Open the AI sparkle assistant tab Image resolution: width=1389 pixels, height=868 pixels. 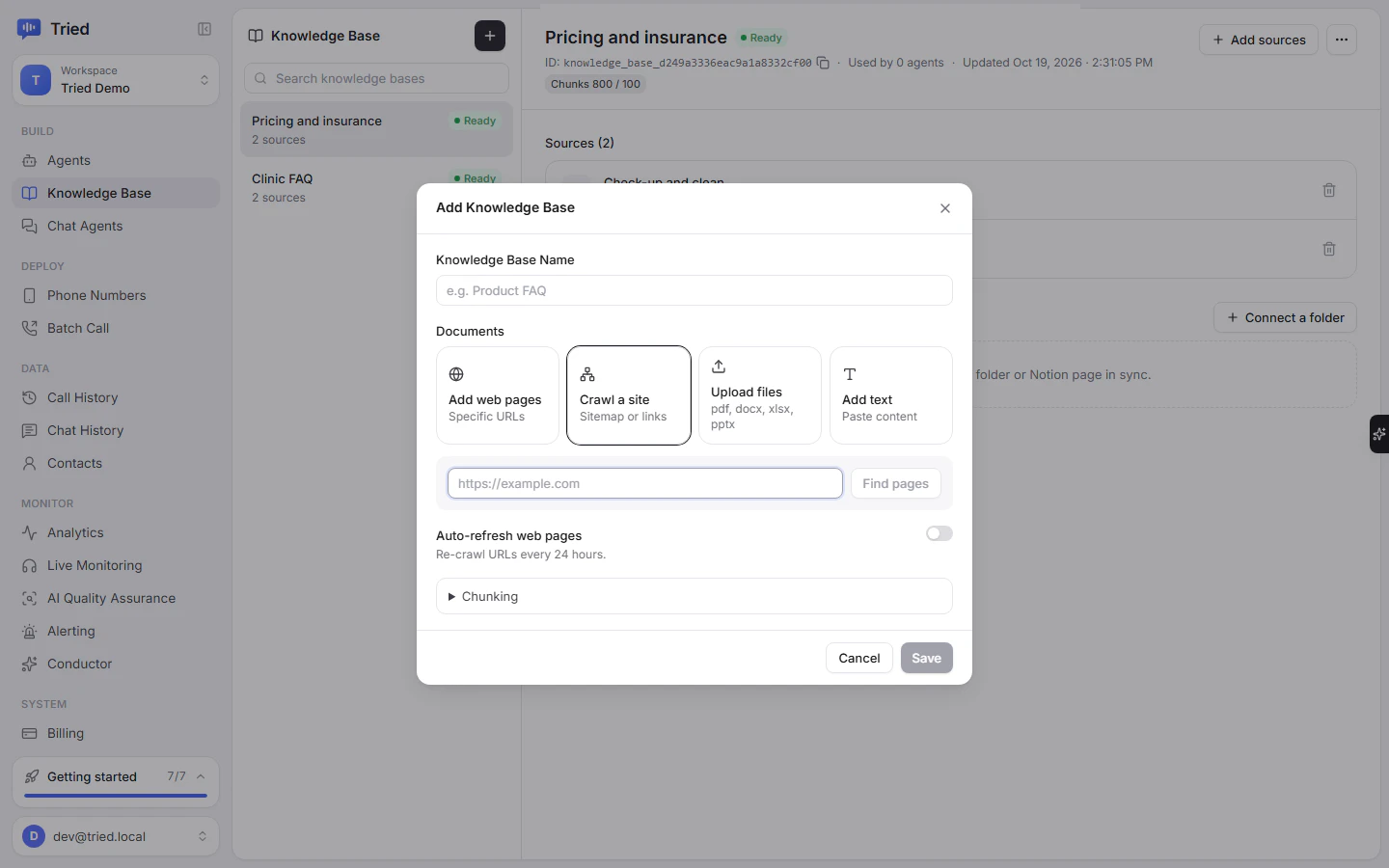pyautogui.click(x=1379, y=434)
